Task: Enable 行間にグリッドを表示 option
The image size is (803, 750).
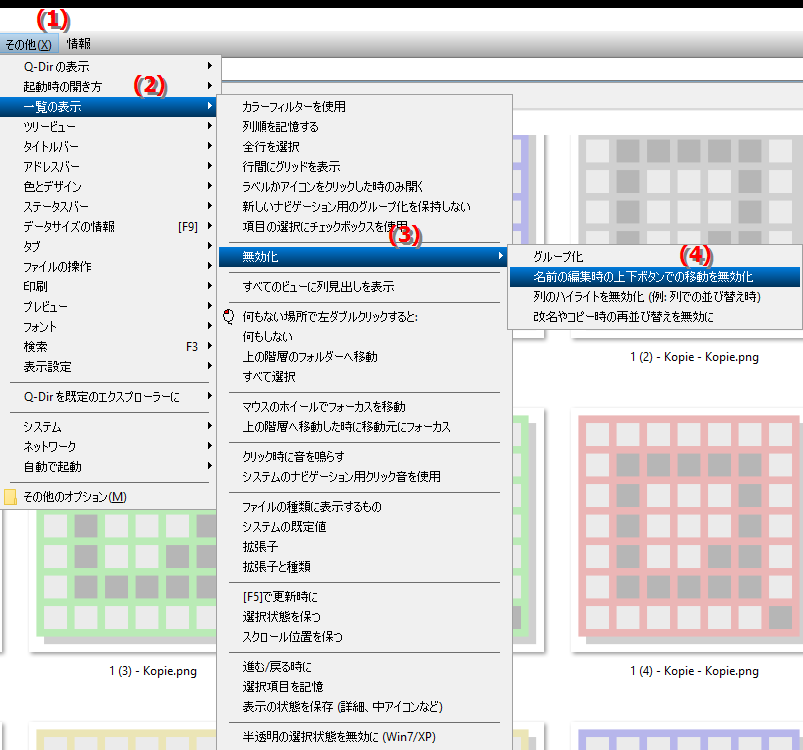Action: coord(291,167)
